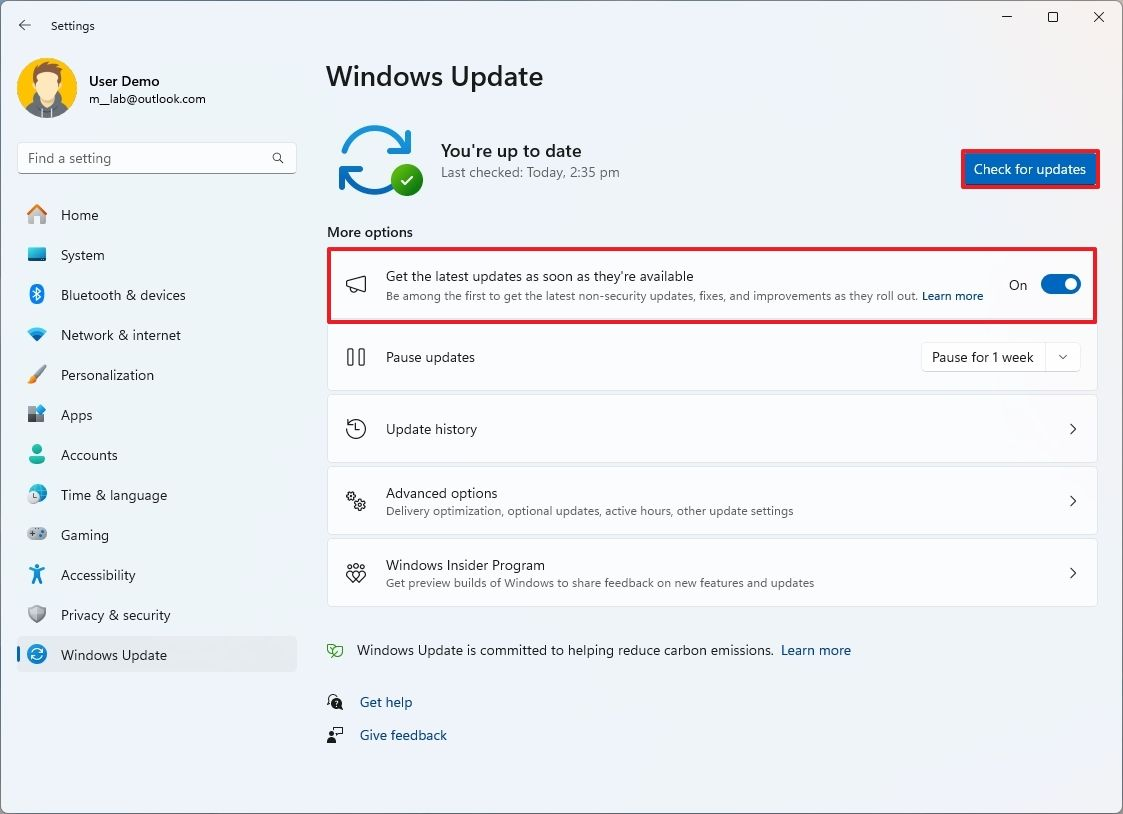Screen dimensions: 1123x814
Task: Click the Windows Insider Program hearts icon
Action: pyautogui.click(x=356, y=573)
